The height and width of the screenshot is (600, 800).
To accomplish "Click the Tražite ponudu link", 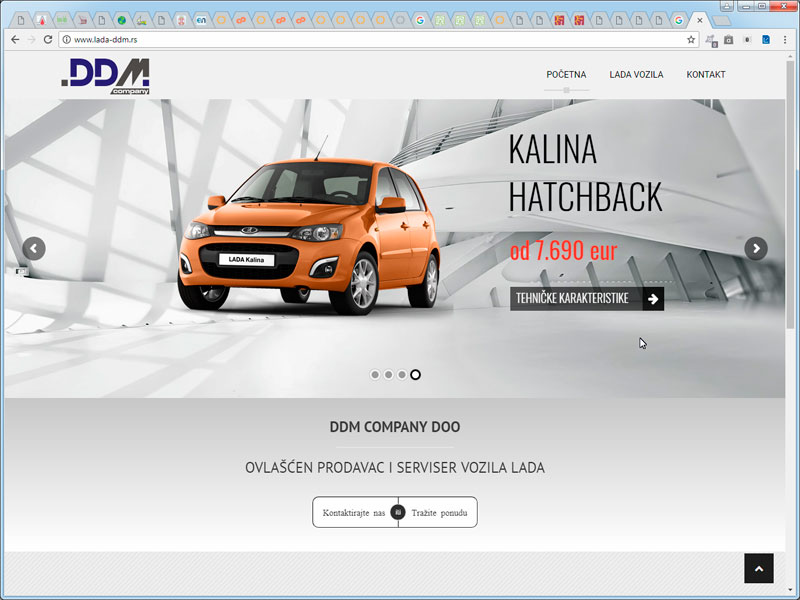I will [x=439, y=513].
